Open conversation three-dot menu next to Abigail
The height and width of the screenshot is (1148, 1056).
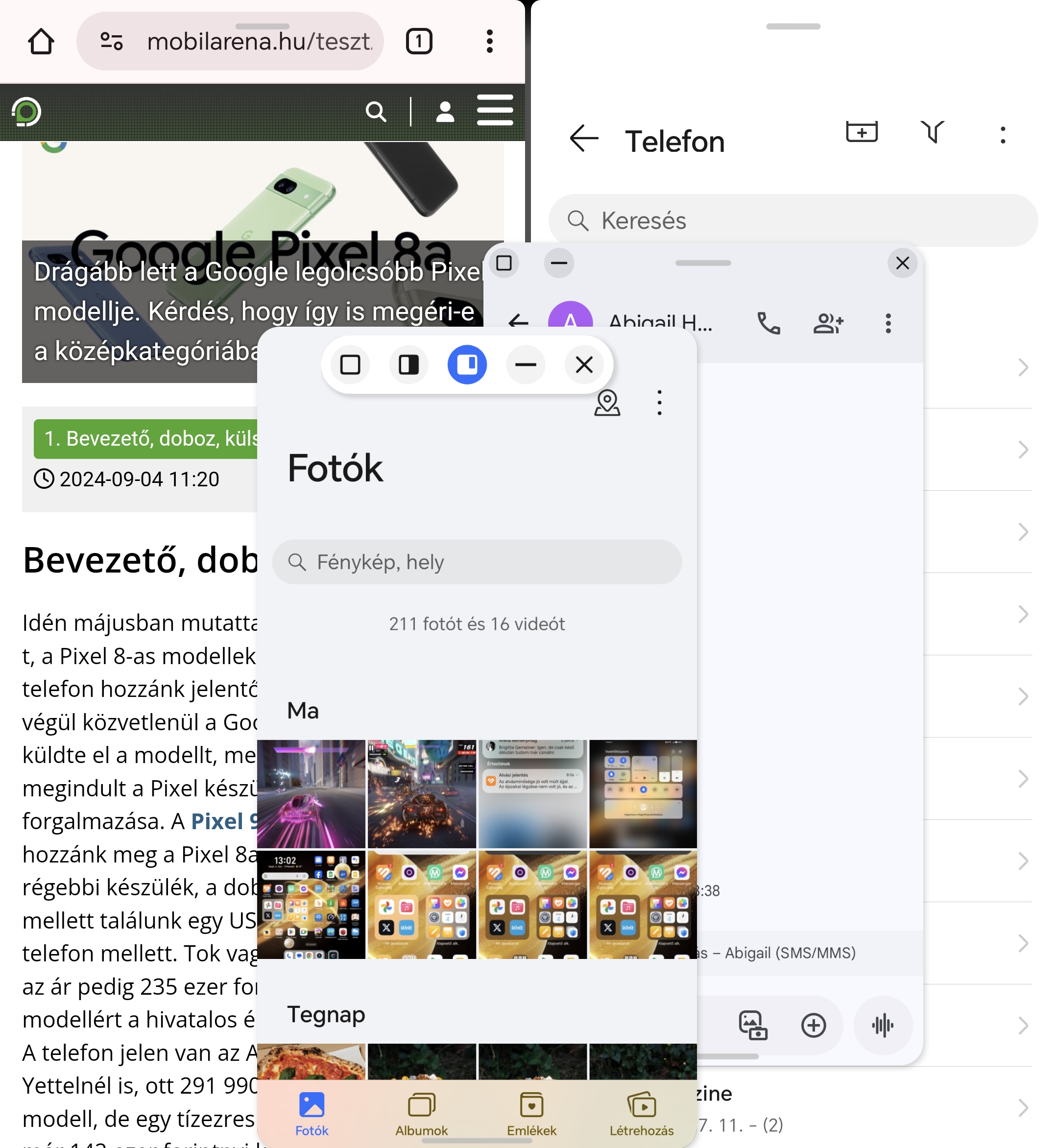[888, 323]
